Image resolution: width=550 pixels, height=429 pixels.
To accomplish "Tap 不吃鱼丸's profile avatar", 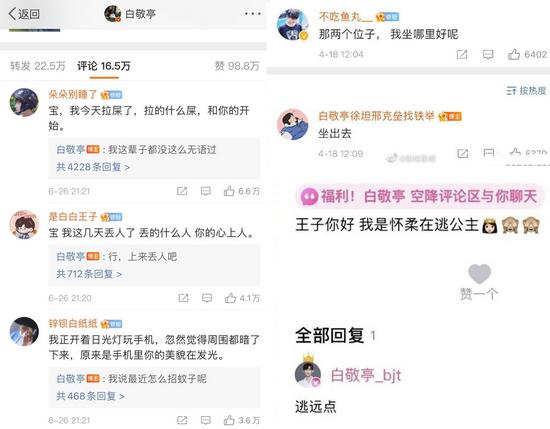I will [x=293, y=25].
